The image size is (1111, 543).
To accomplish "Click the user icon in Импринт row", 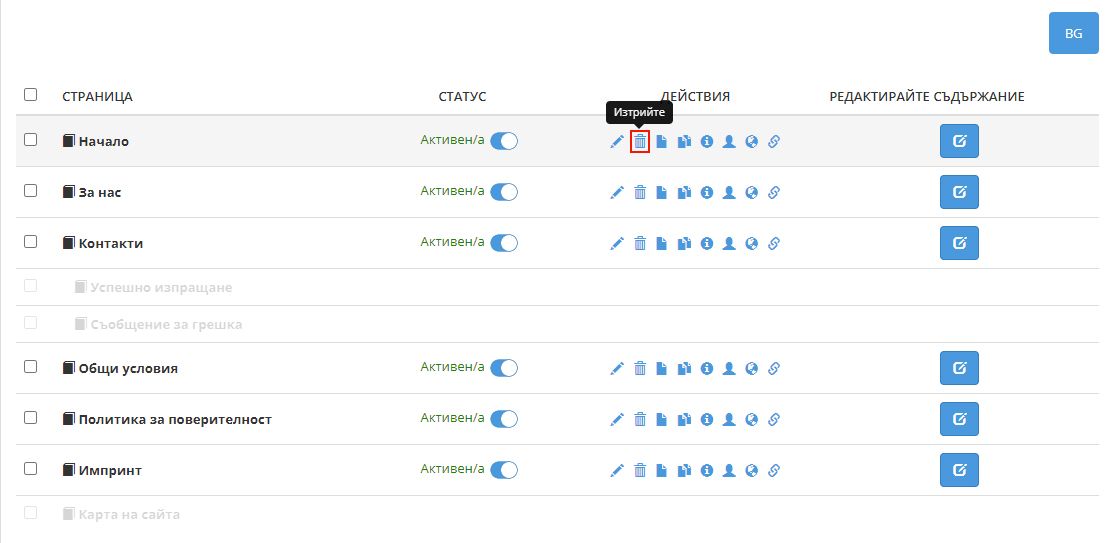I will (729, 470).
